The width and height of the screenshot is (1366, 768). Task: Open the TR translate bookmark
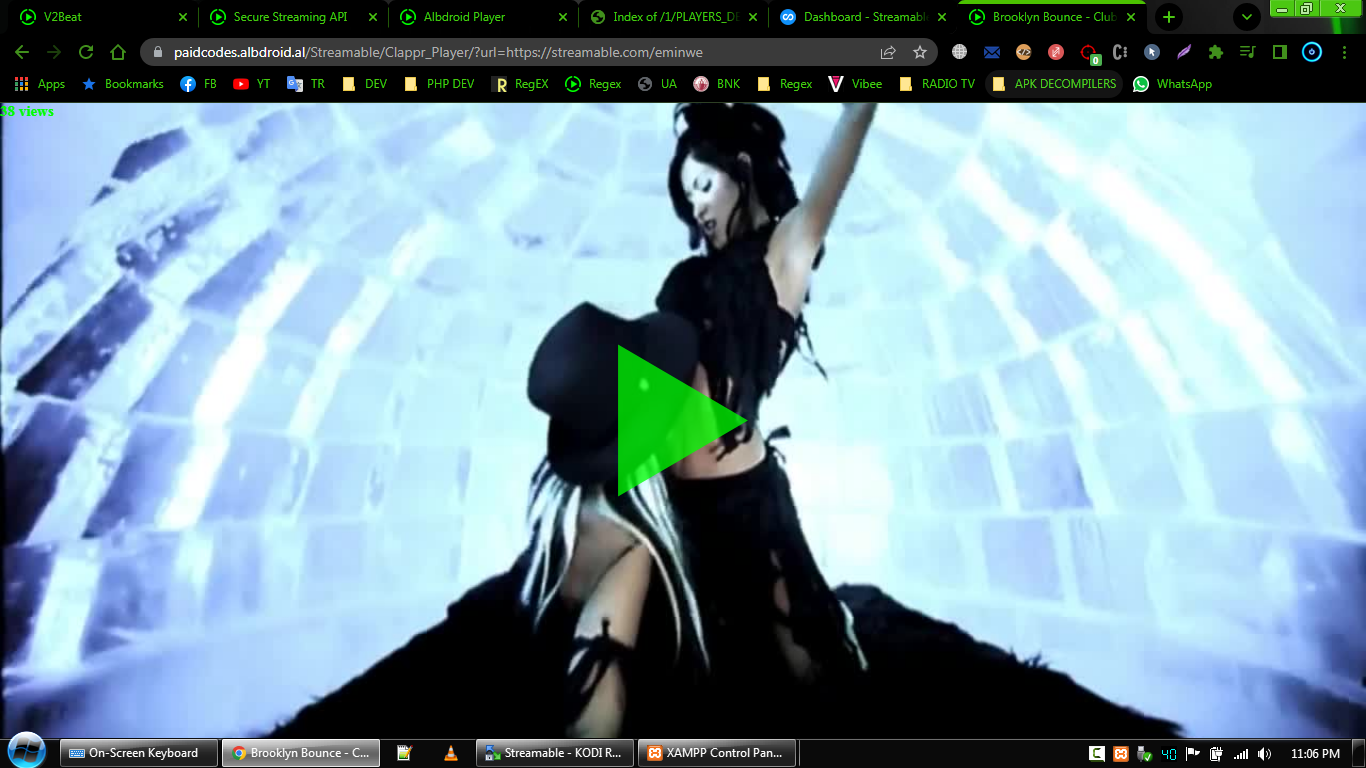(306, 84)
